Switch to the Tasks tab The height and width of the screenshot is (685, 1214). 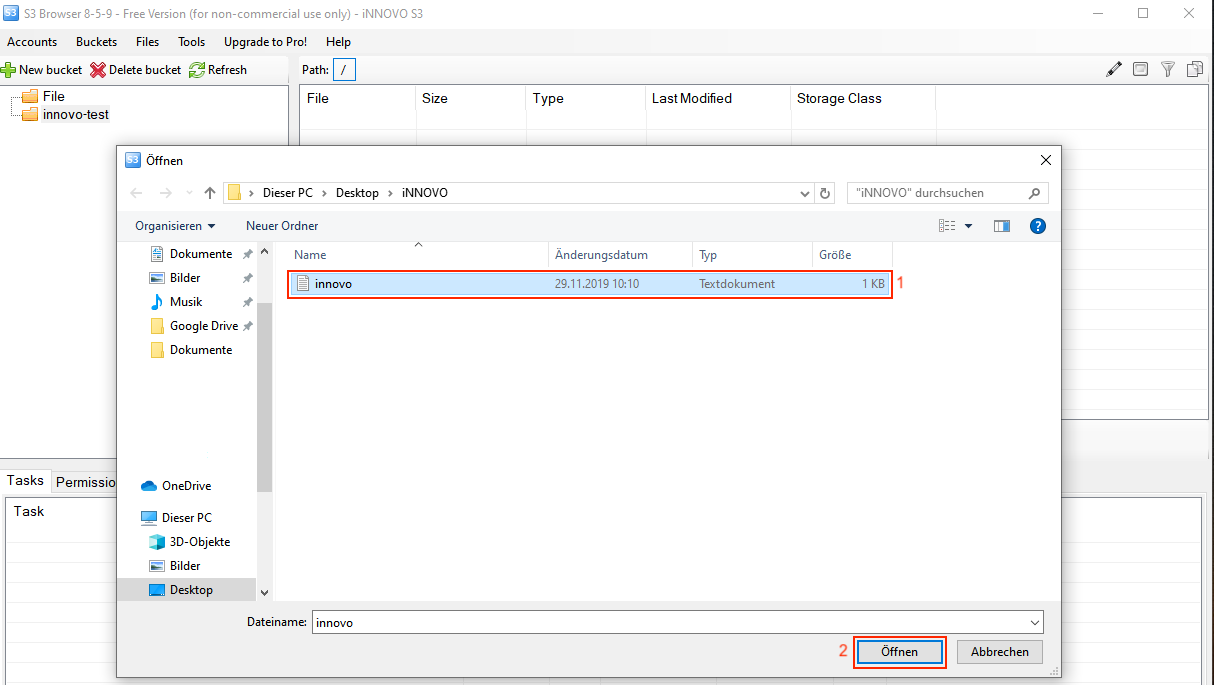point(25,481)
